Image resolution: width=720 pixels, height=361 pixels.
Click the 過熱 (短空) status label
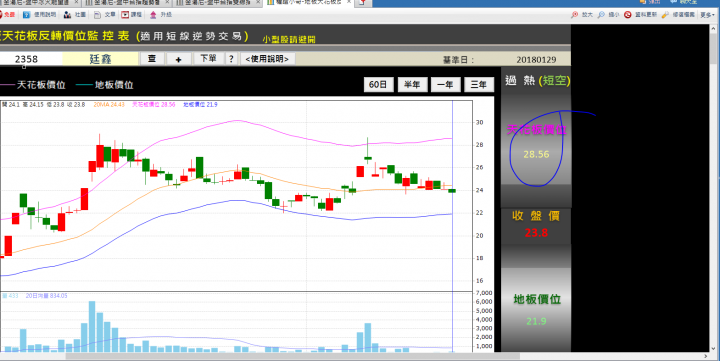[x=537, y=80]
